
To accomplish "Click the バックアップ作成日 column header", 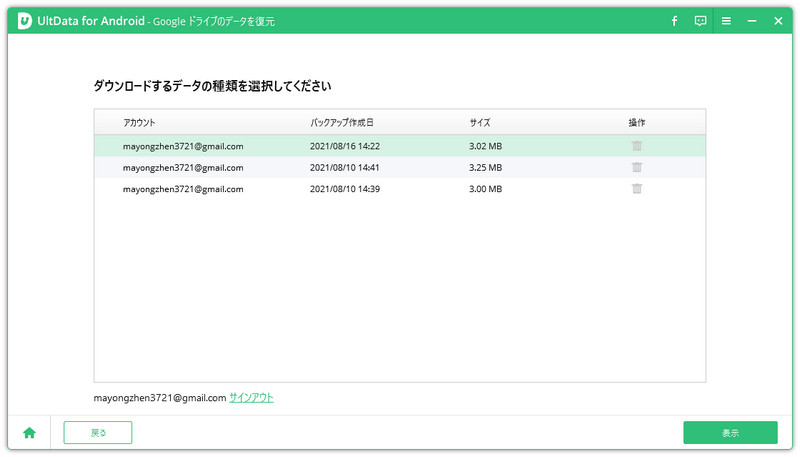I will pos(342,122).
